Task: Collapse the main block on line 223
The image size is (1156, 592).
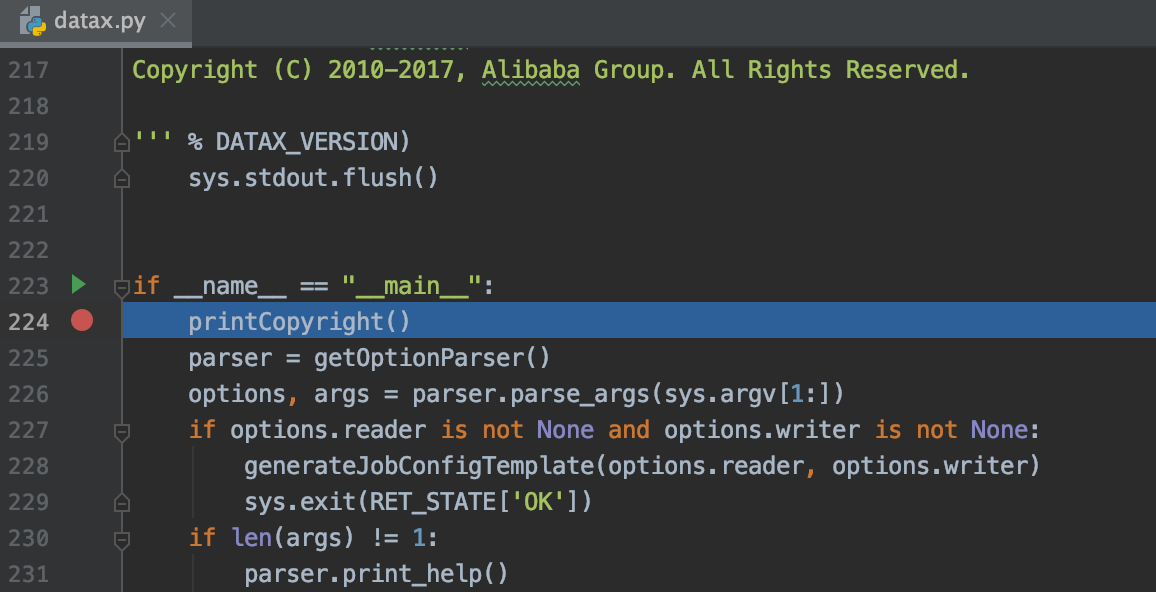Action: [122, 287]
